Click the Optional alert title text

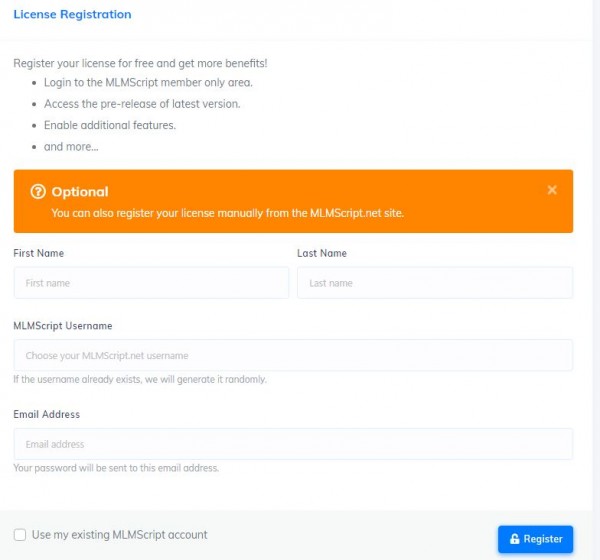(80, 191)
